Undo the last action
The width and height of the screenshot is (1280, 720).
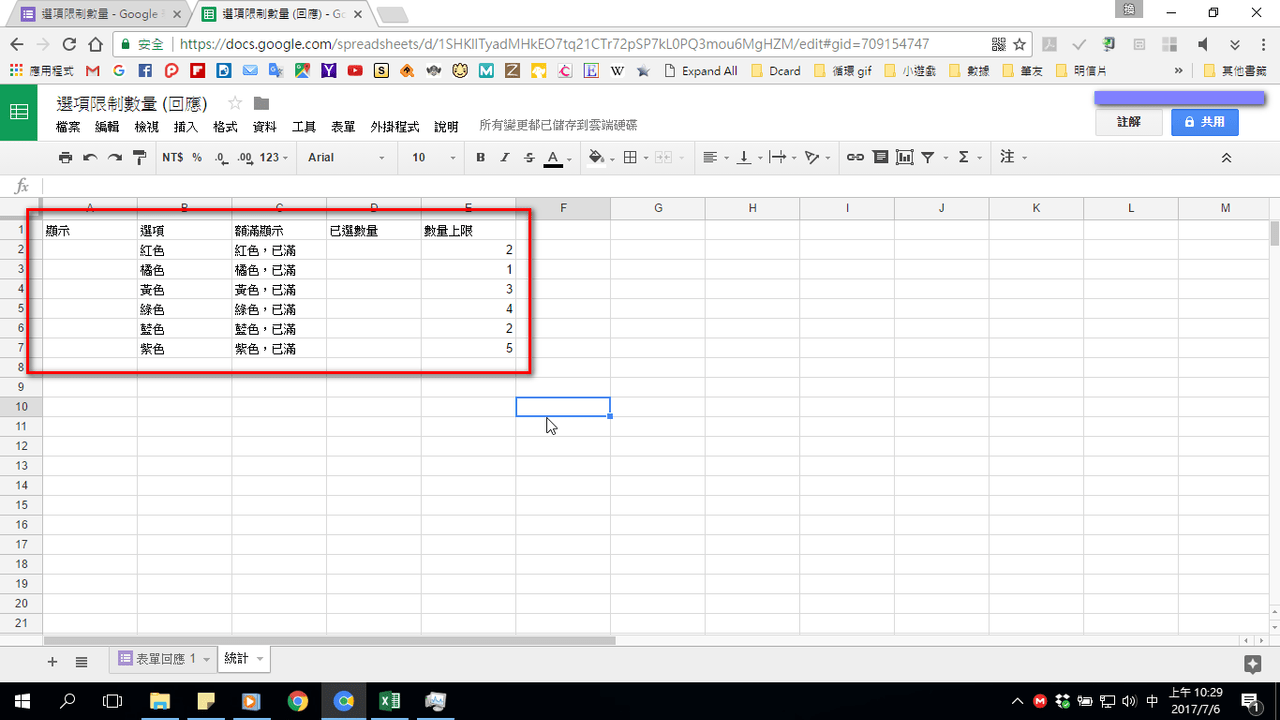pyautogui.click(x=90, y=157)
